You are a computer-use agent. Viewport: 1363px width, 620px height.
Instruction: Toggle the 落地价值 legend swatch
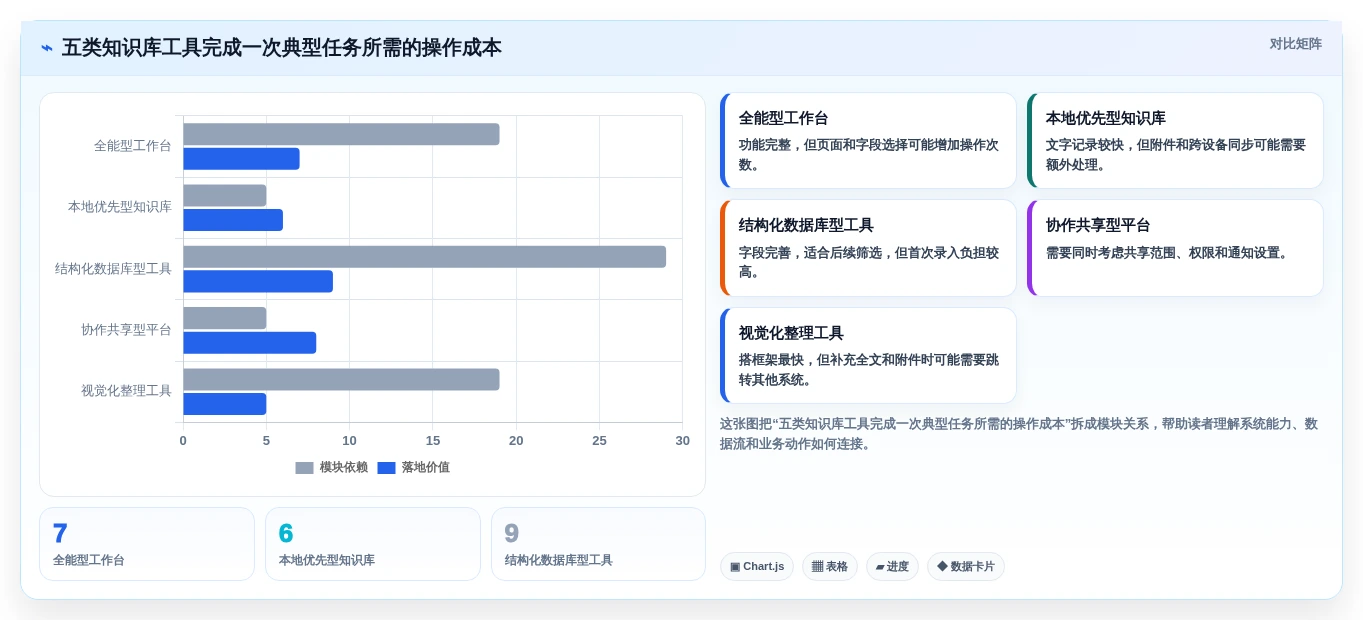click(x=386, y=467)
